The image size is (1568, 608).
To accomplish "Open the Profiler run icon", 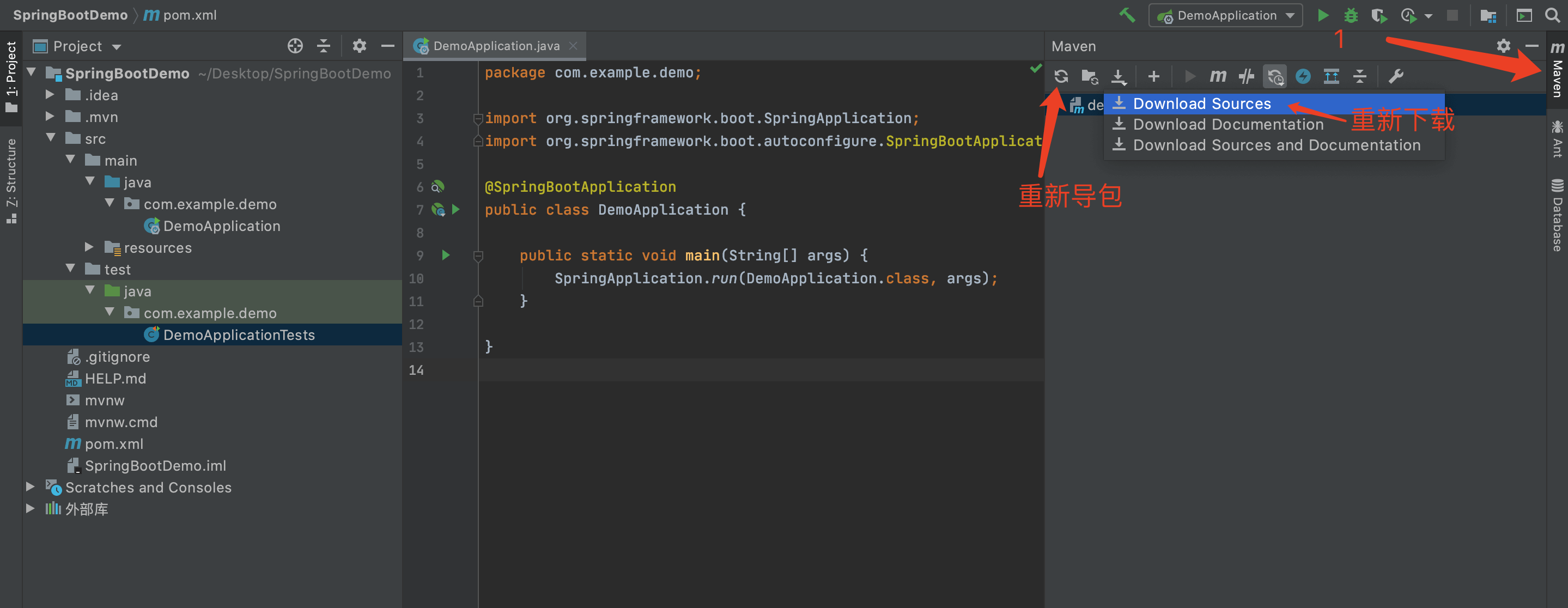I will (x=1408, y=15).
